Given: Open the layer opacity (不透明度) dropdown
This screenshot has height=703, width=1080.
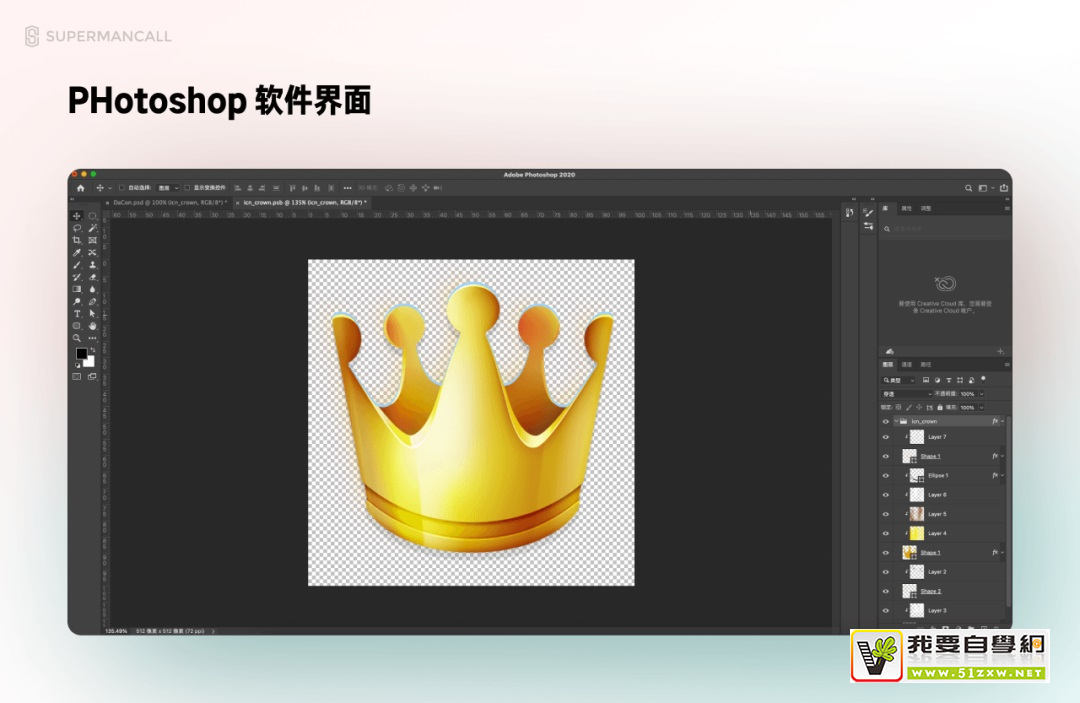Looking at the screenshot, I should click(x=980, y=394).
